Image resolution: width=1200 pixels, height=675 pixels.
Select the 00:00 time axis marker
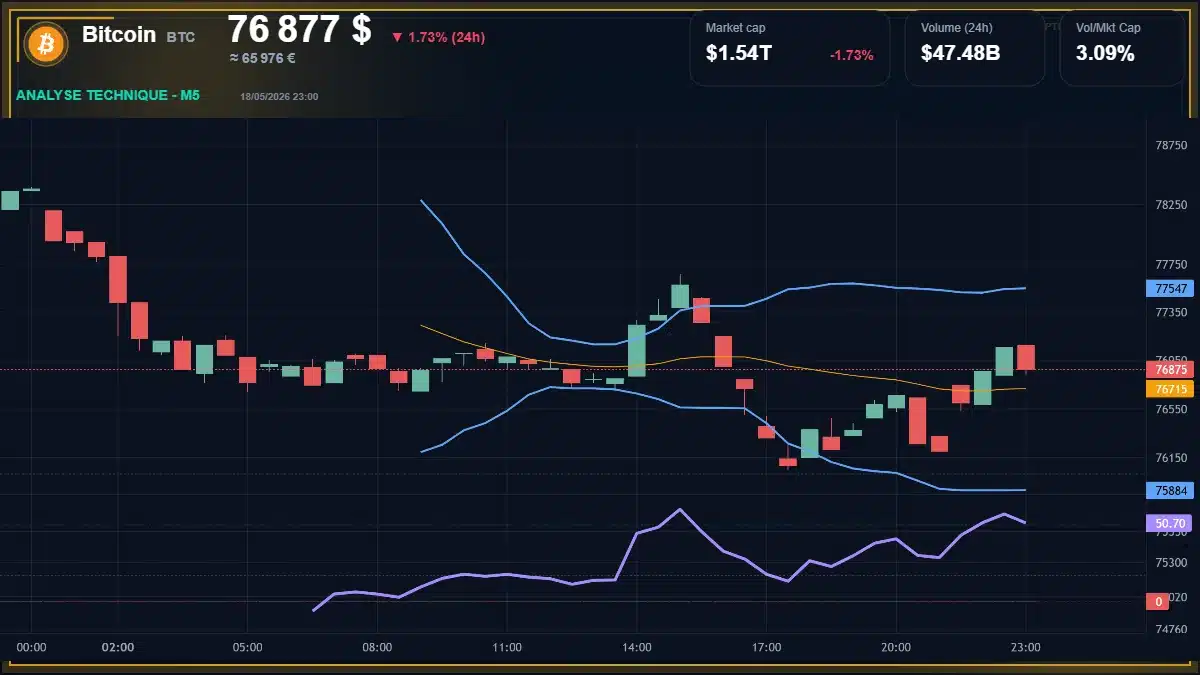coord(32,648)
